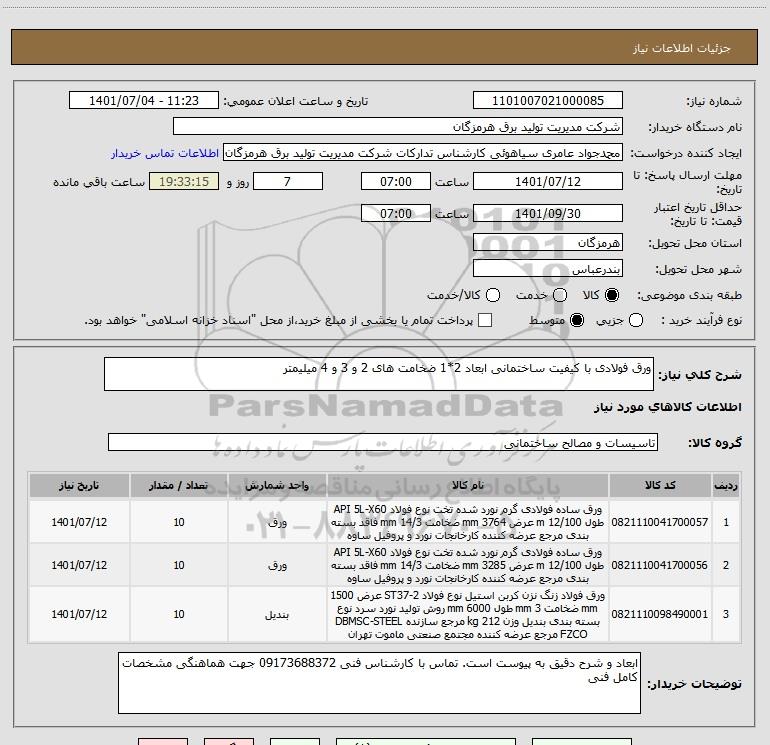This screenshot has width=770, height=745.
Task: Click the deadline hour field showing 07:00 beside 1401/07/12
Action: point(396,182)
